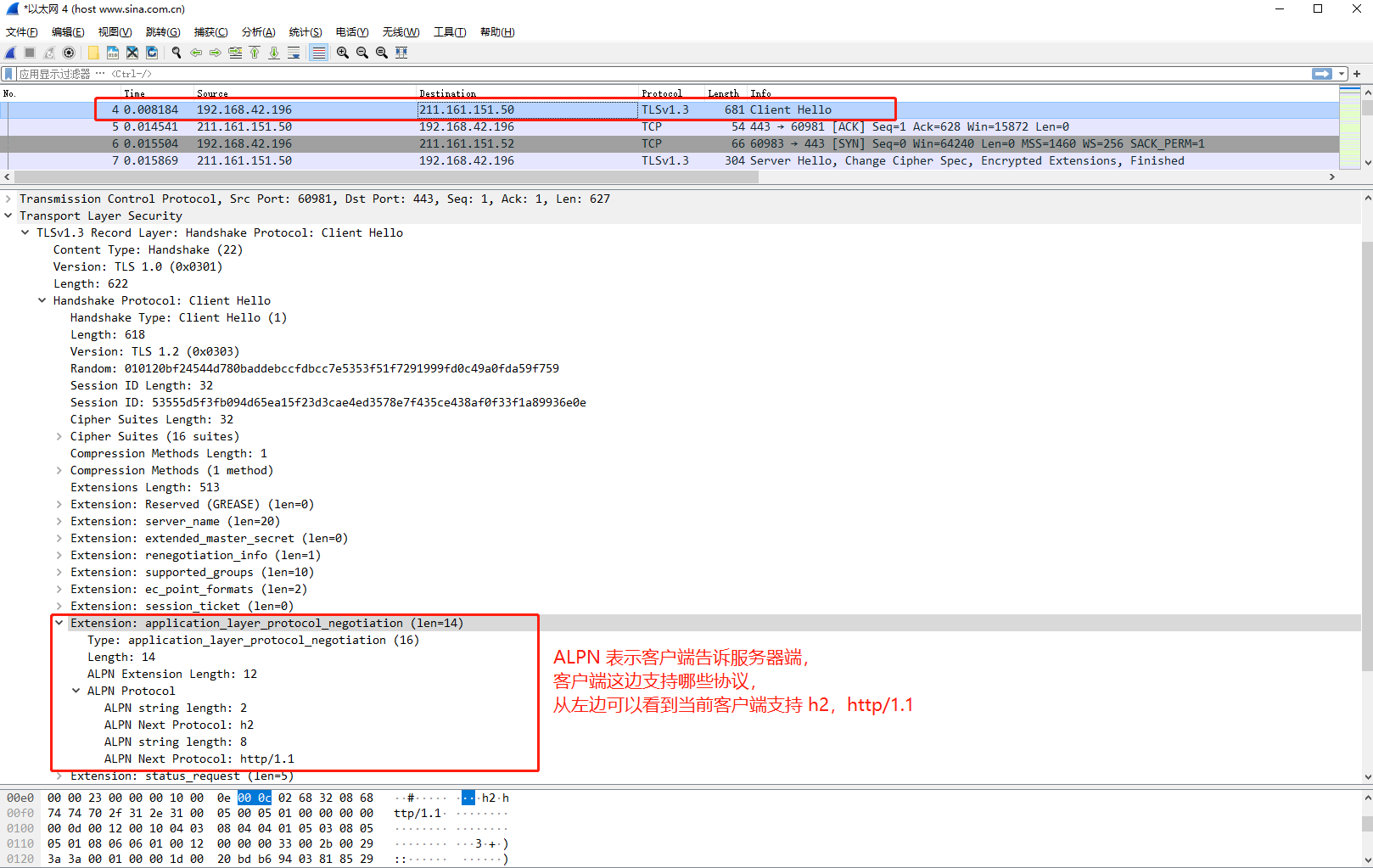This screenshot has width=1373, height=868.
Task: Jump to the first packet
Action: [255, 53]
